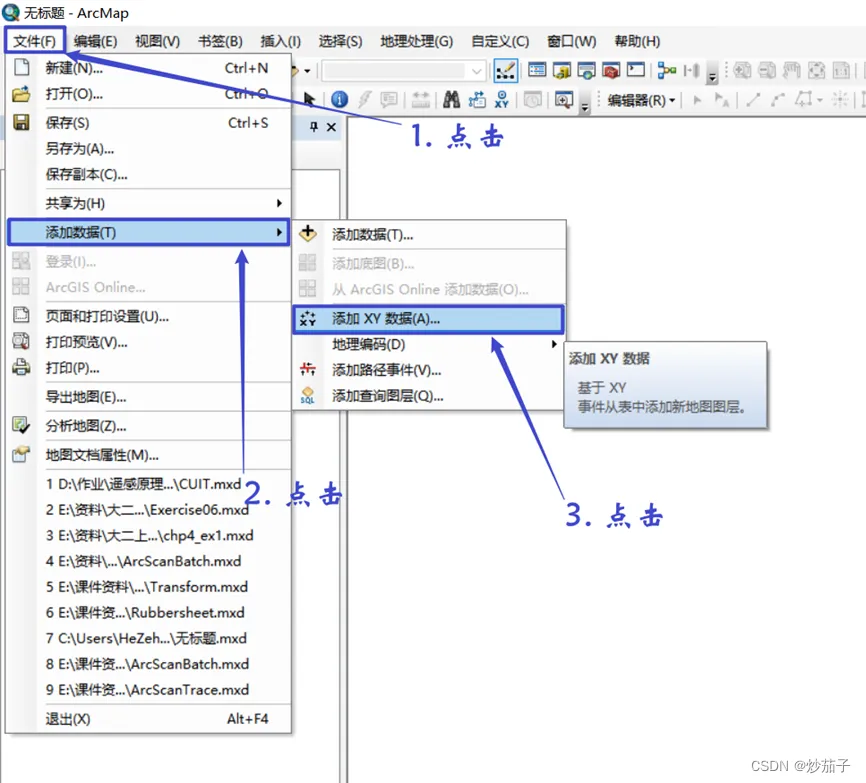The height and width of the screenshot is (783, 866).
Task: Click the Find Route icon
Action: (477, 99)
